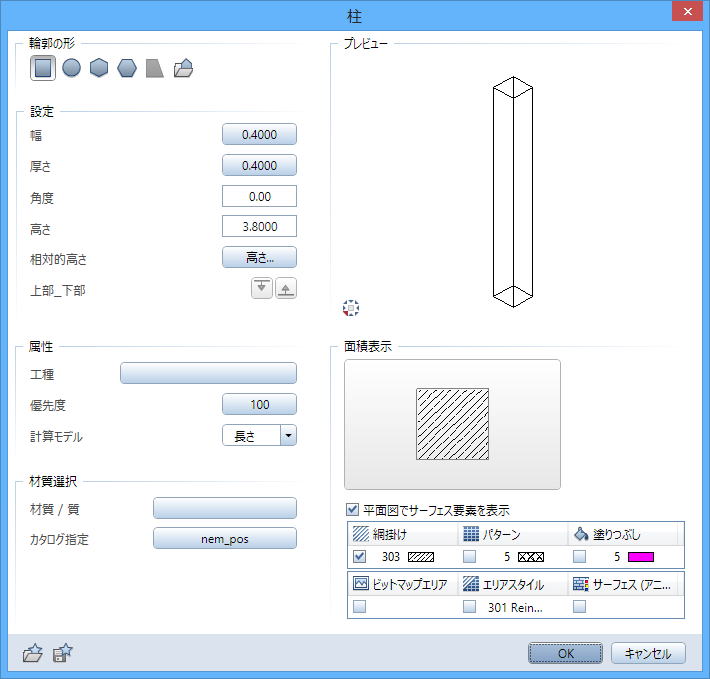Toggle 平面図でサーフェス要素を表示 checkbox
Viewport: 710px width, 679px height.
[352, 509]
